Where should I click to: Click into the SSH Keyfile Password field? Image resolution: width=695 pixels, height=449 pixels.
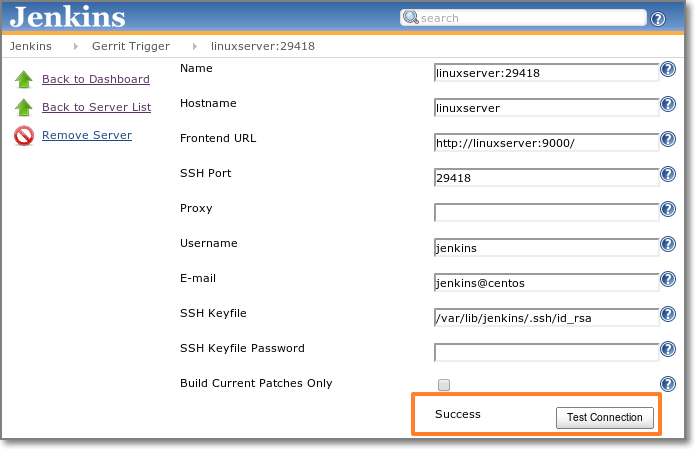pyautogui.click(x=547, y=353)
